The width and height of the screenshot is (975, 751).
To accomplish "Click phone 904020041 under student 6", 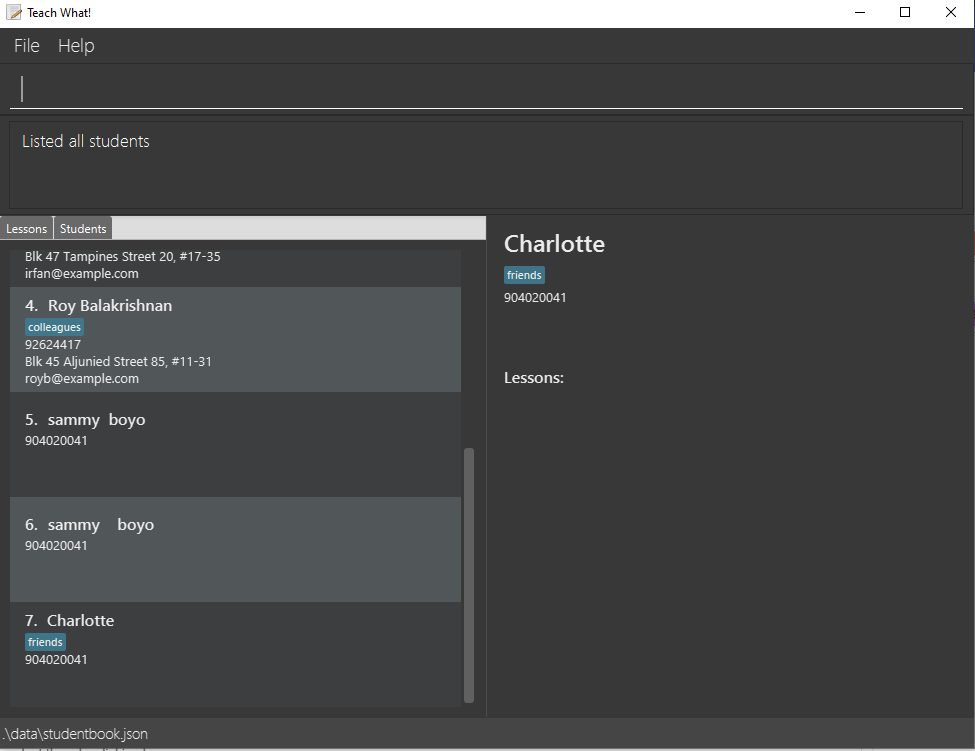I will point(56,545).
